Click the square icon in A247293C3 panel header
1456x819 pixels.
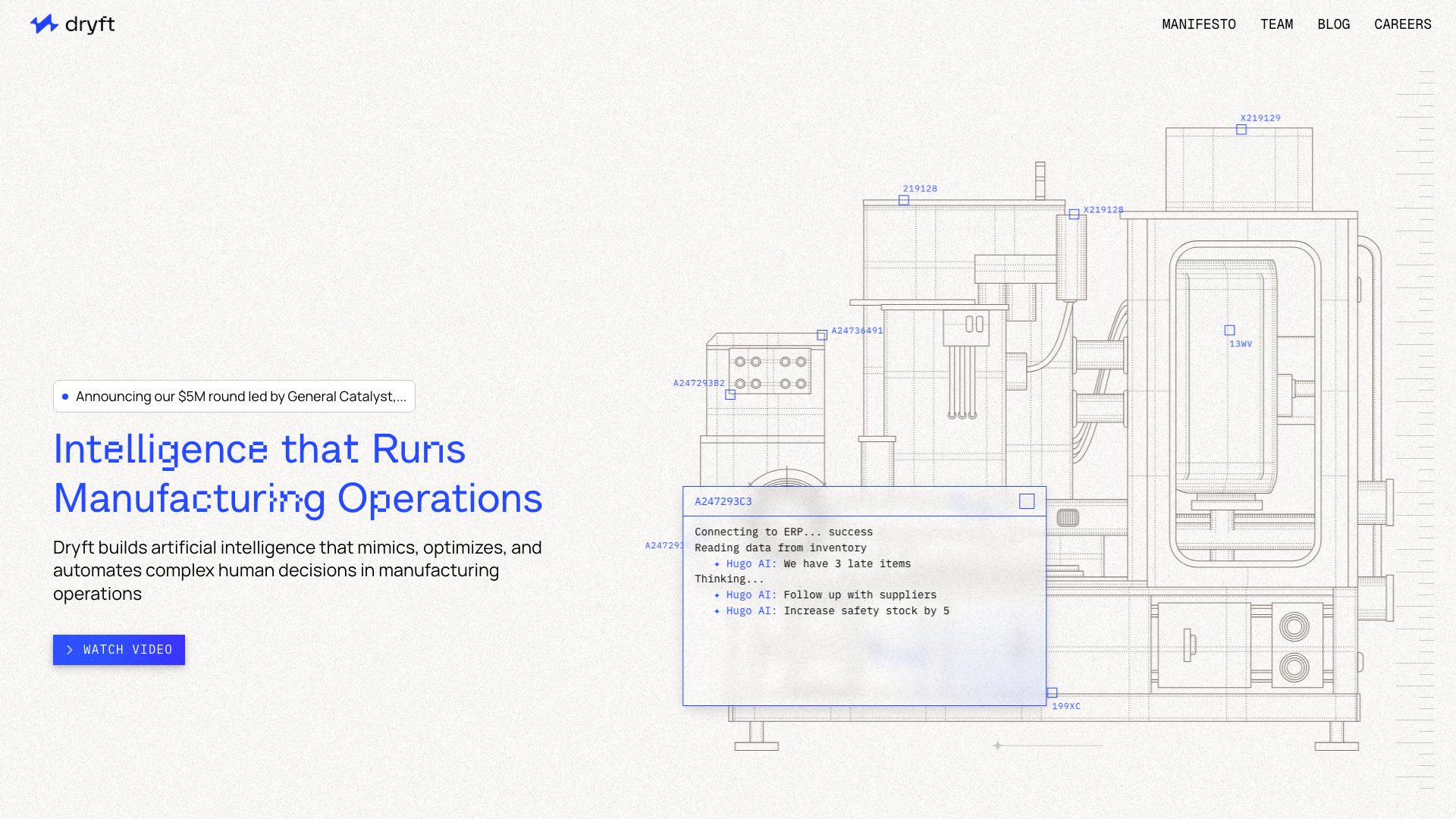pyautogui.click(x=1027, y=501)
